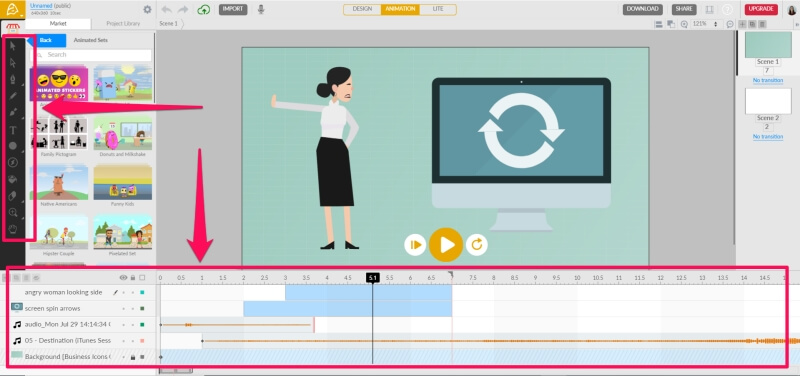Collapse the right panel via the double-arrow
The height and width of the screenshot is (376, 800).
coord(797,24)
